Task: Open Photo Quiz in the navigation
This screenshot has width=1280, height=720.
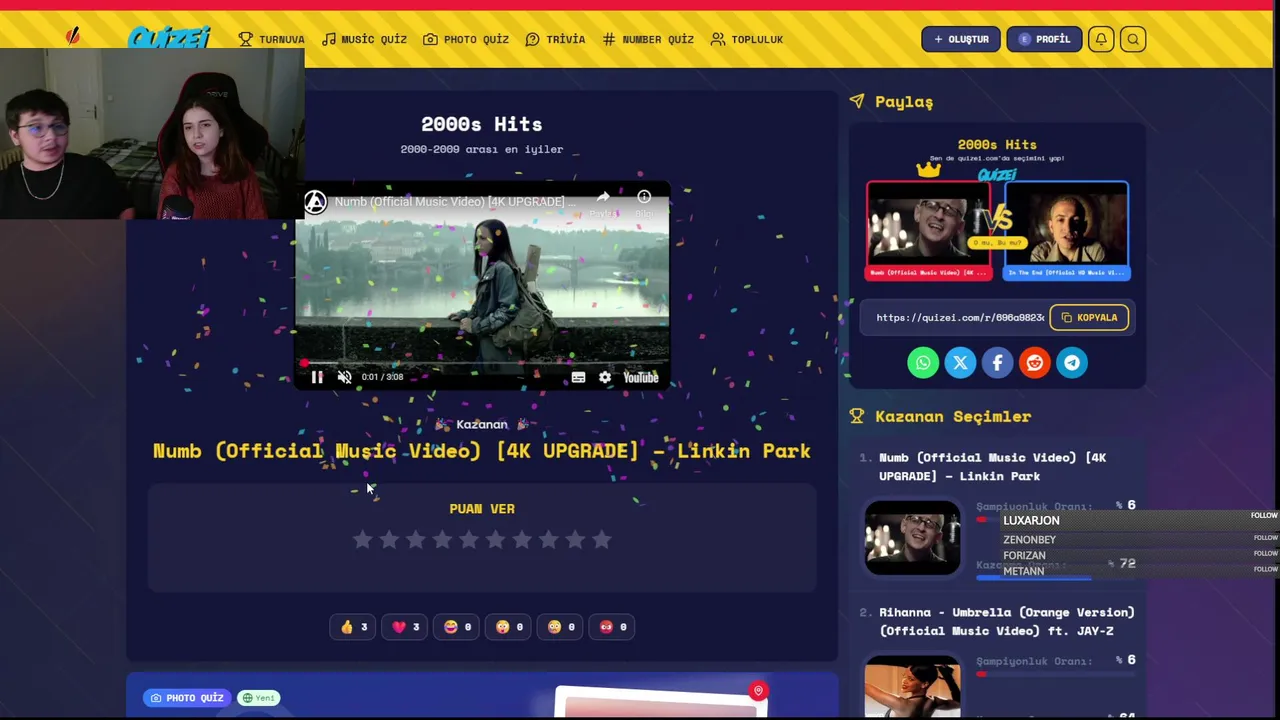Action: tap(466, 39)
